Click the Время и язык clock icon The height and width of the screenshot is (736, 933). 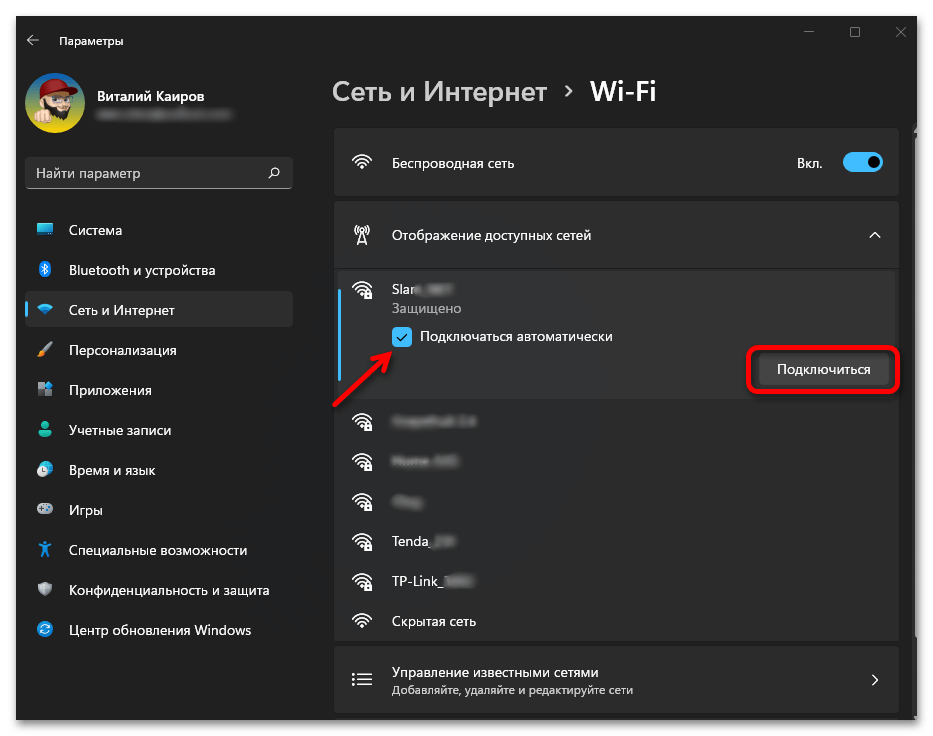click(45, 469)
